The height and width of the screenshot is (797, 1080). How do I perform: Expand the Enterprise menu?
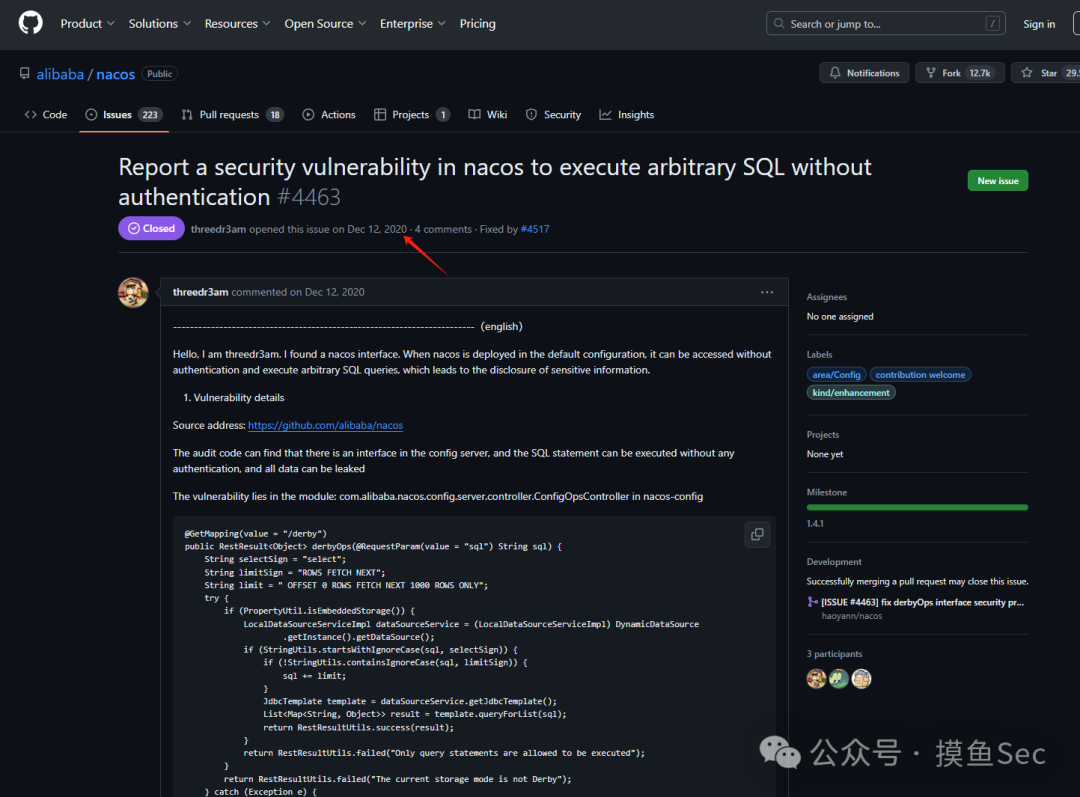[413, 23]
